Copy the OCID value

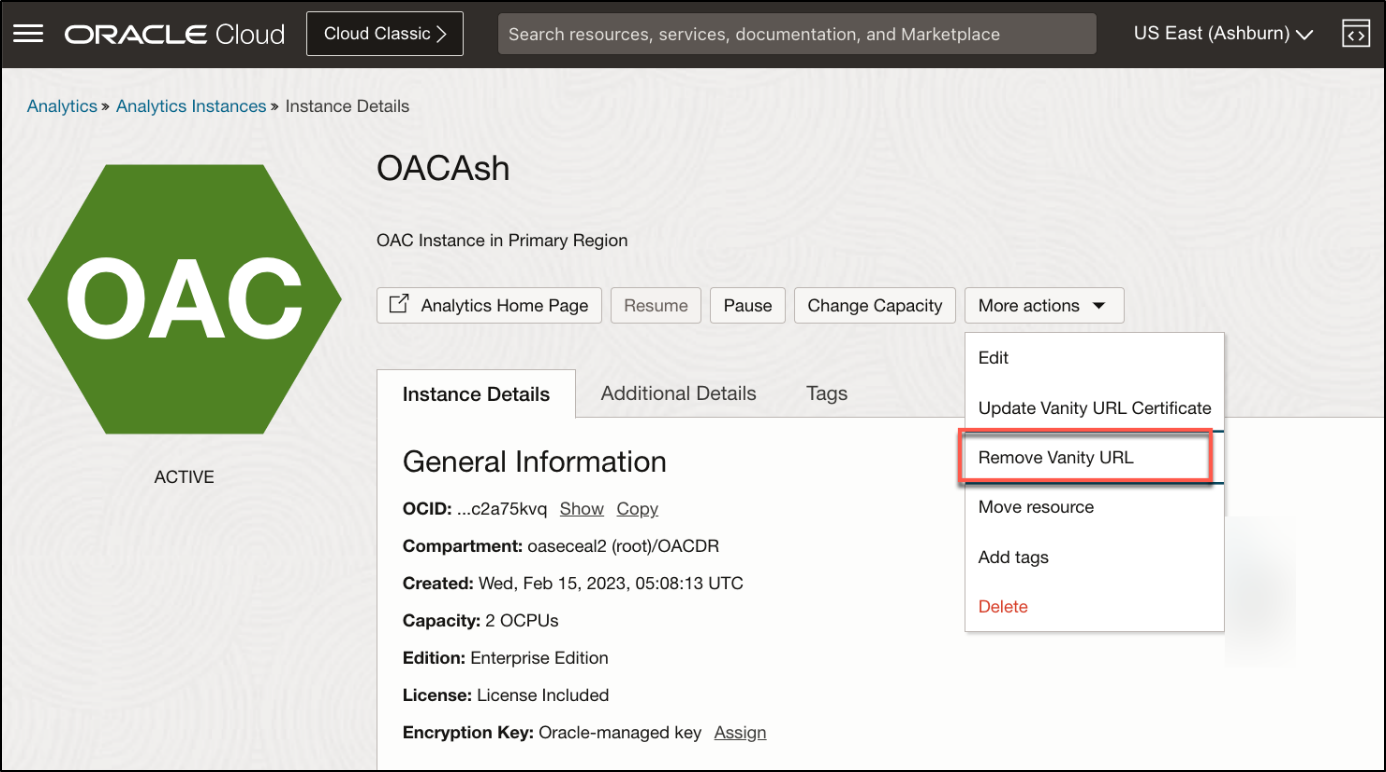tap(637, 509)
